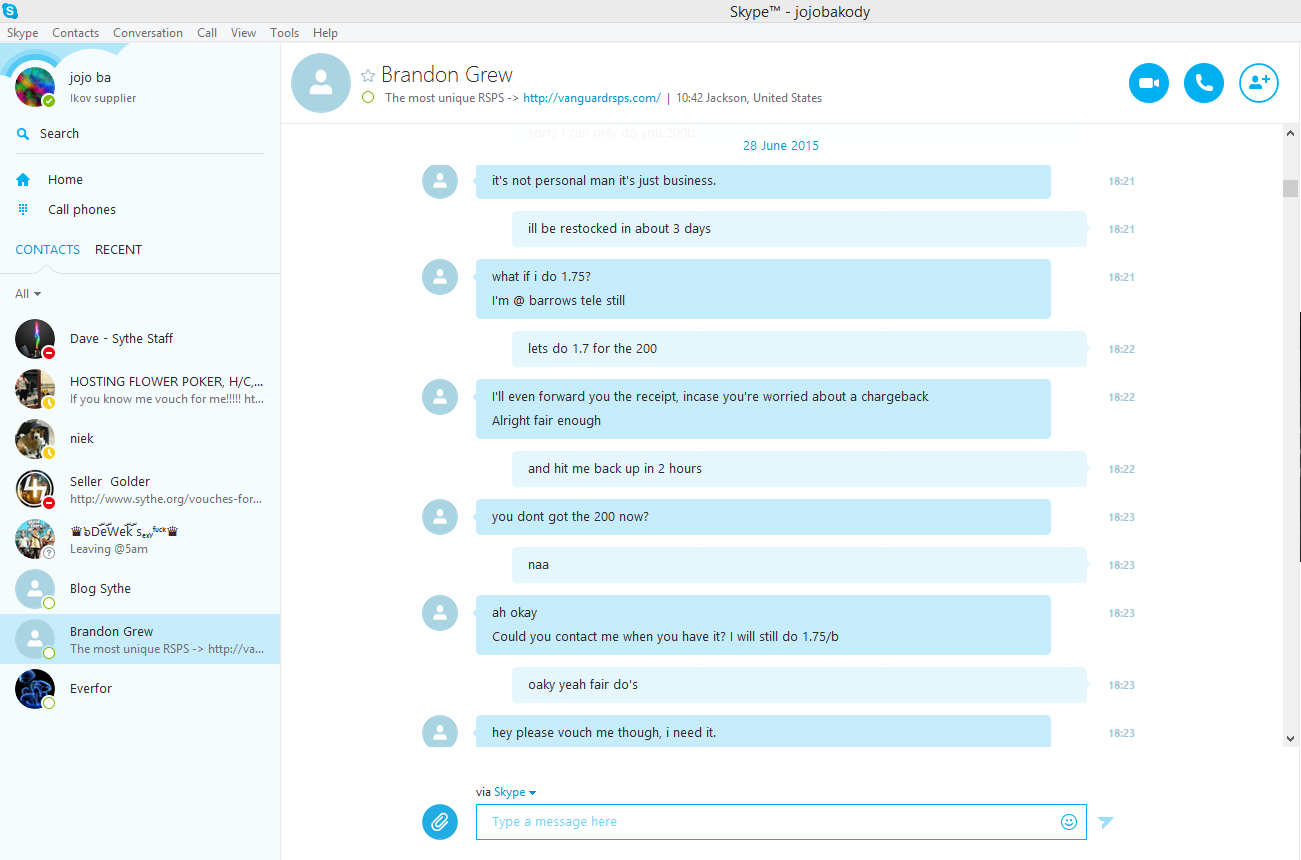Viewport: 1301px width, 860px height.
Task: Start a voice call with Brandon Grew
Action: (1204, 83)
